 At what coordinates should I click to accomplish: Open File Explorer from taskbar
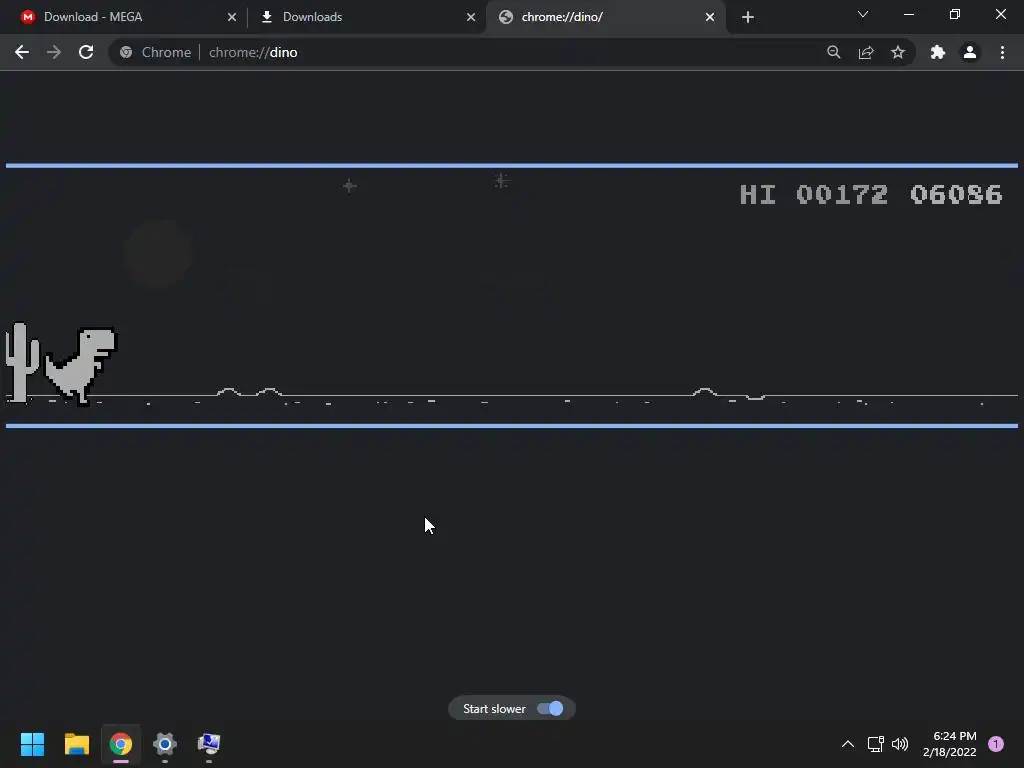coord(76,744)
